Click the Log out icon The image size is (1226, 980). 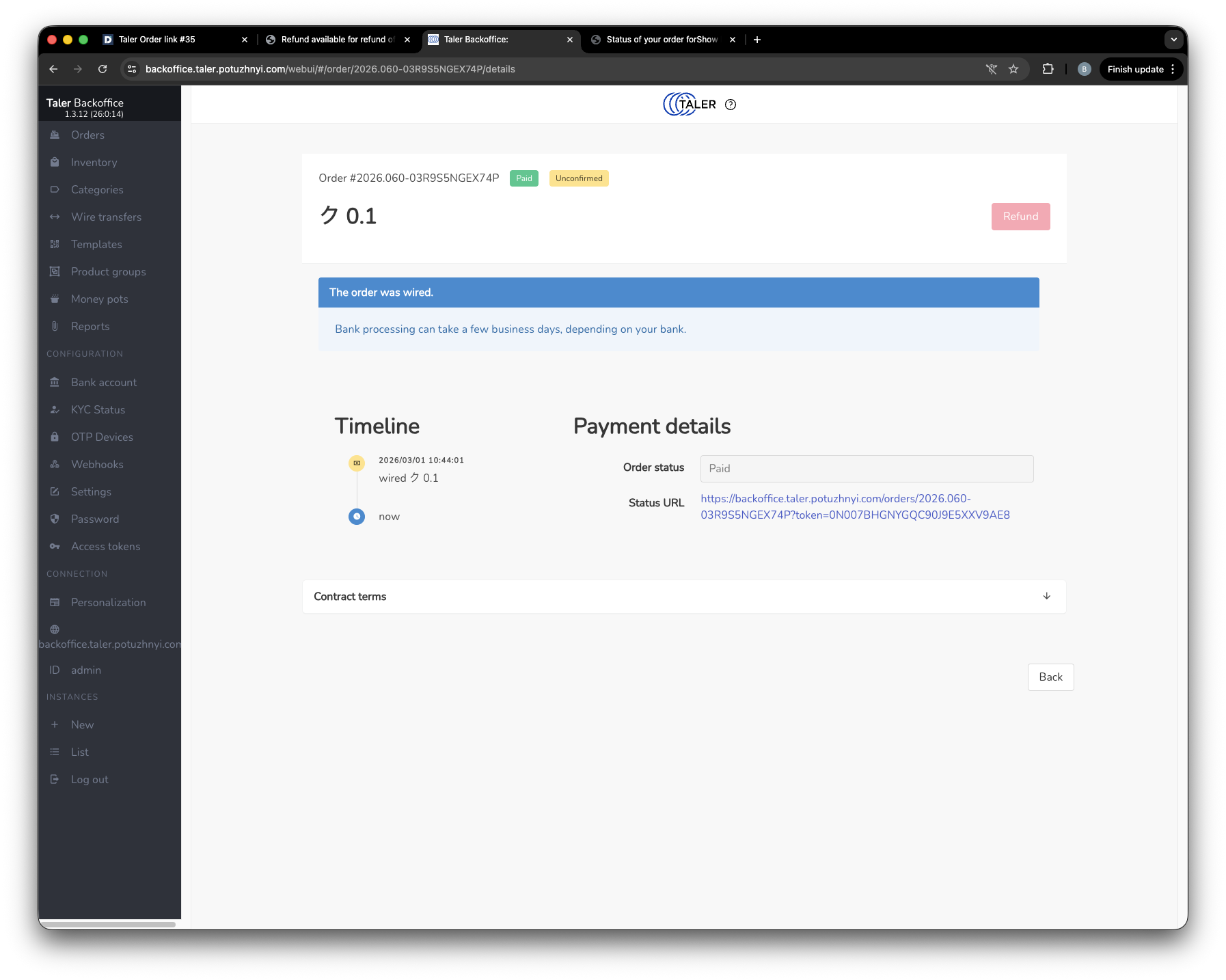tap(55, 780)
